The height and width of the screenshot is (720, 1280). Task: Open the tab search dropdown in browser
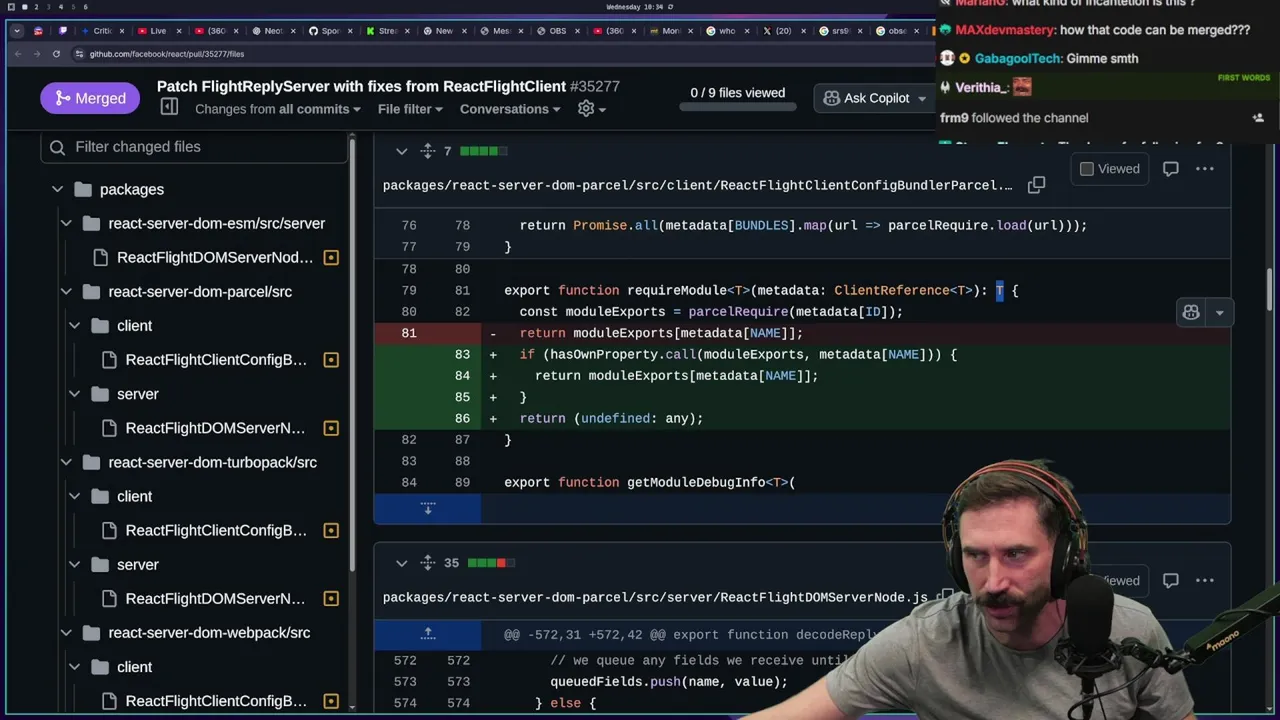pyautogui.click(x=16, y=31)
